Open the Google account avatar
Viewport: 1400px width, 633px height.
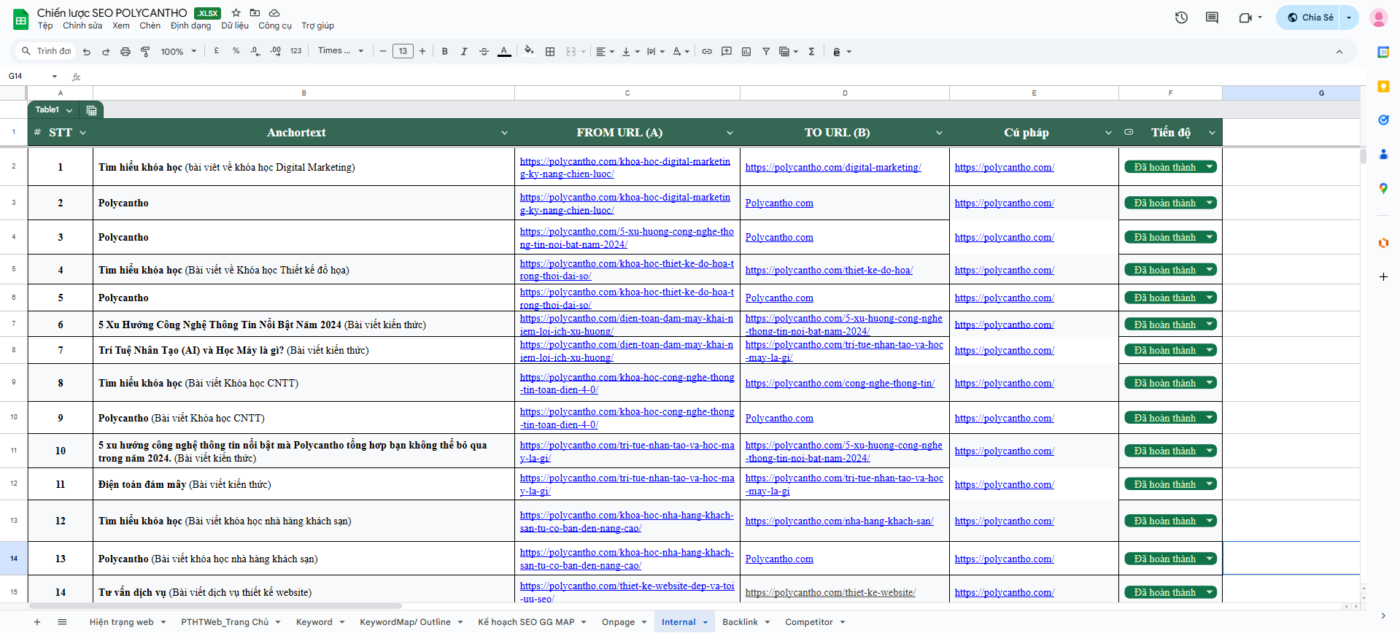point(1378,18)
